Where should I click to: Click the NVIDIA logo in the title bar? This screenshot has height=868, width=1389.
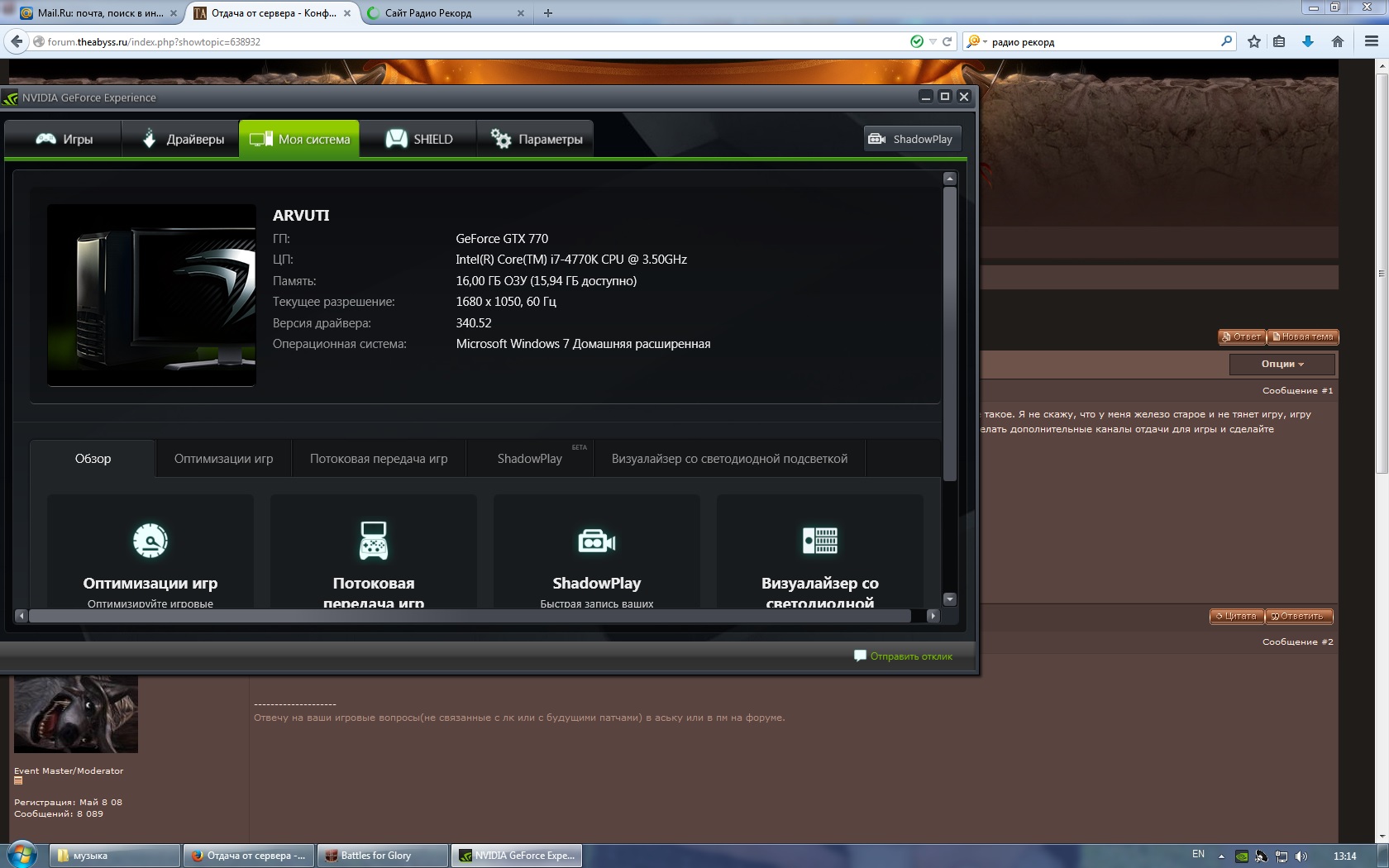tap(11, 98)
